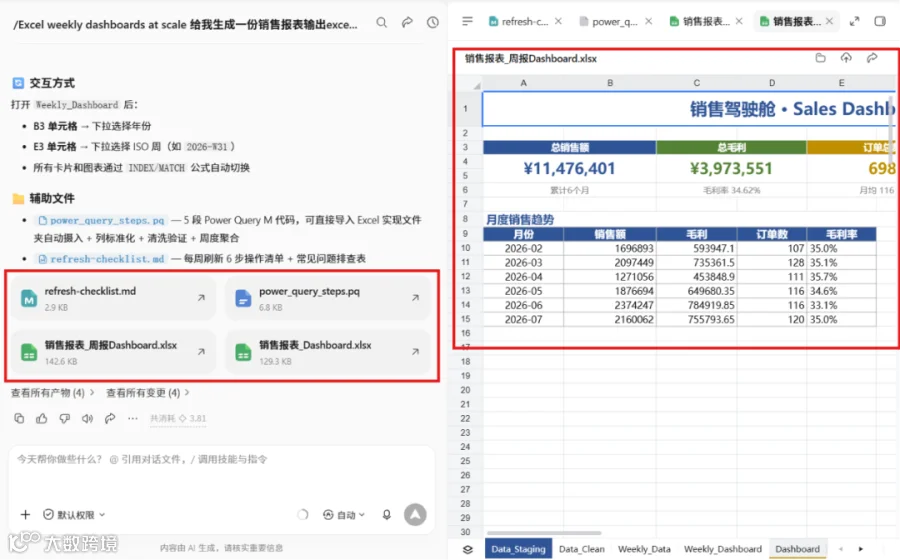900x560 pixels.
Task: Click the 订单数 column header cell
Action: [x=771, y=234]
